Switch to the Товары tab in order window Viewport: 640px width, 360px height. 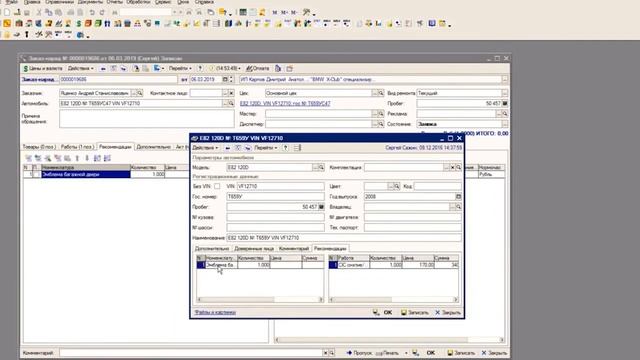pyautogui.click(x=39, y=147)
